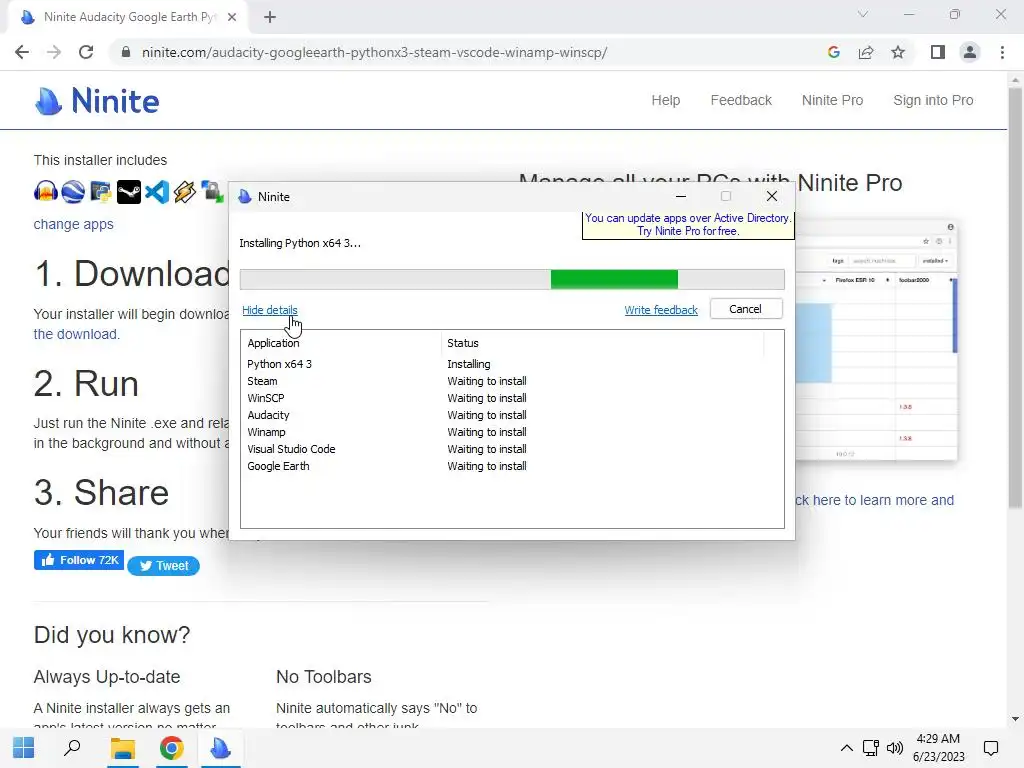
Task: Click Facebook Follow 72K button
Action: click(x=79, y=560)
